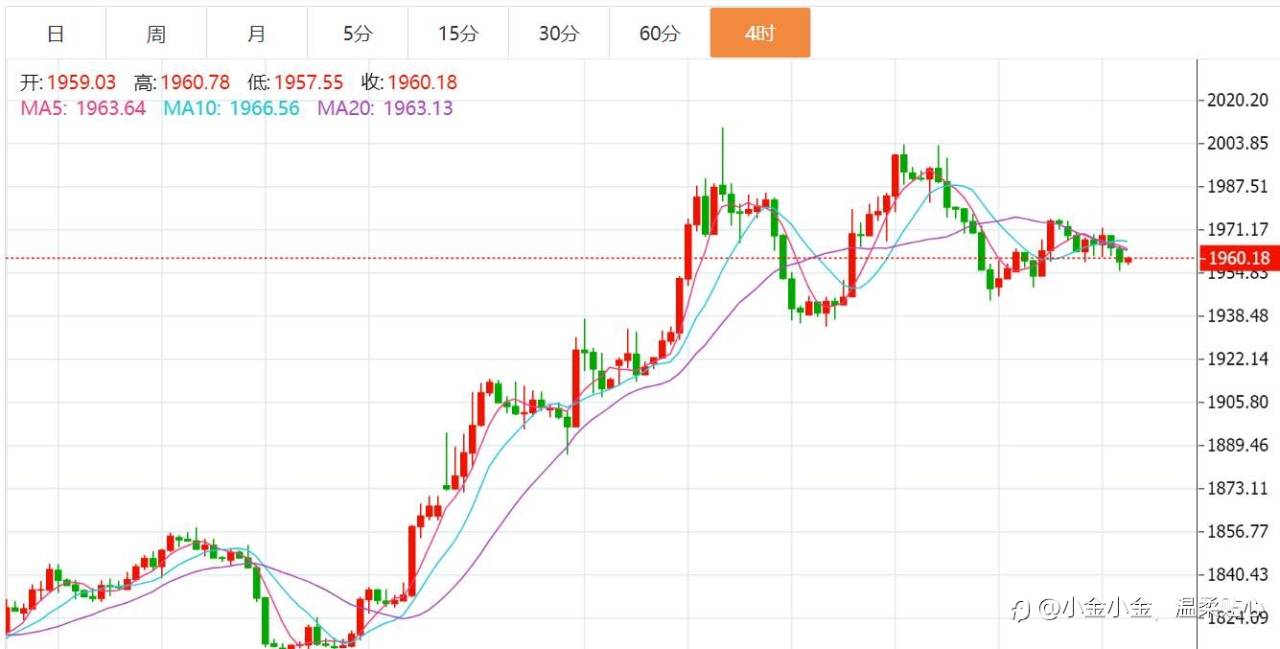Click the 1938.48 price axis label
This screenshot has width=1280, height=649.
click(x=1240, y=316)
